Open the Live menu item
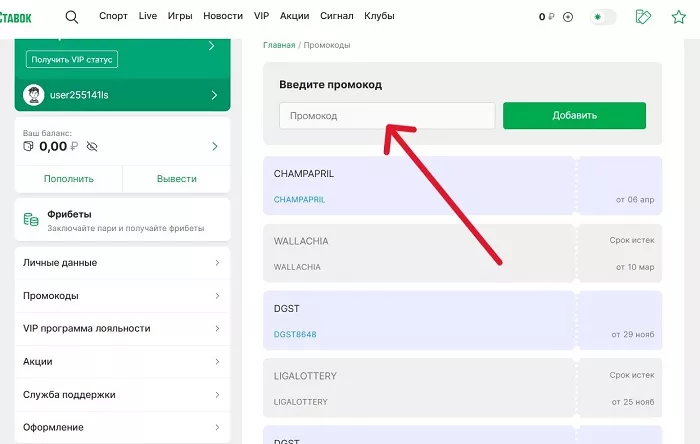 148,17
